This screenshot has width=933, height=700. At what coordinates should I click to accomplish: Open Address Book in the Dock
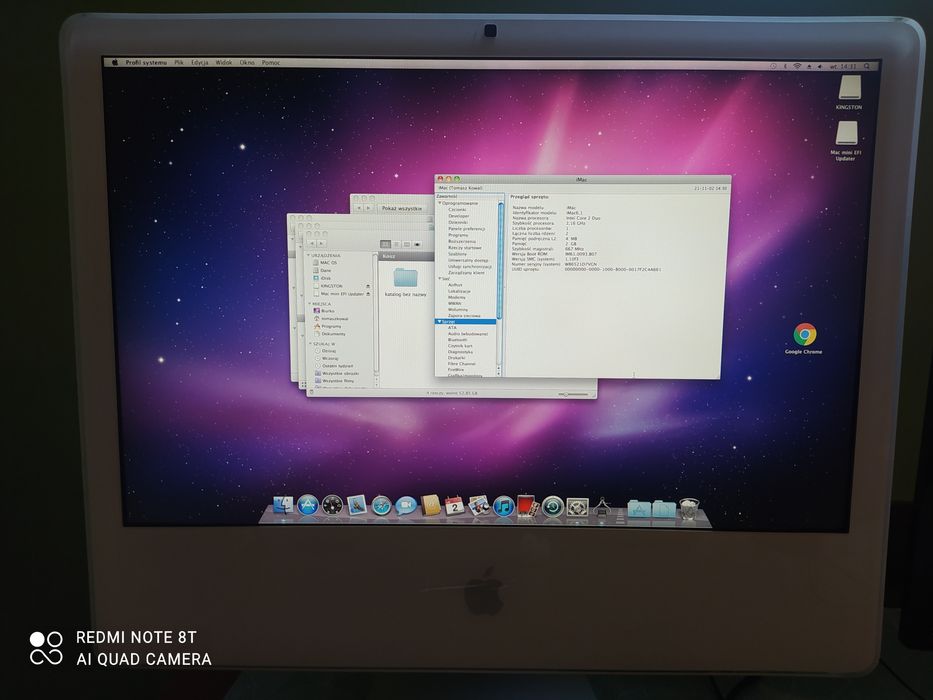coord(430,506)
